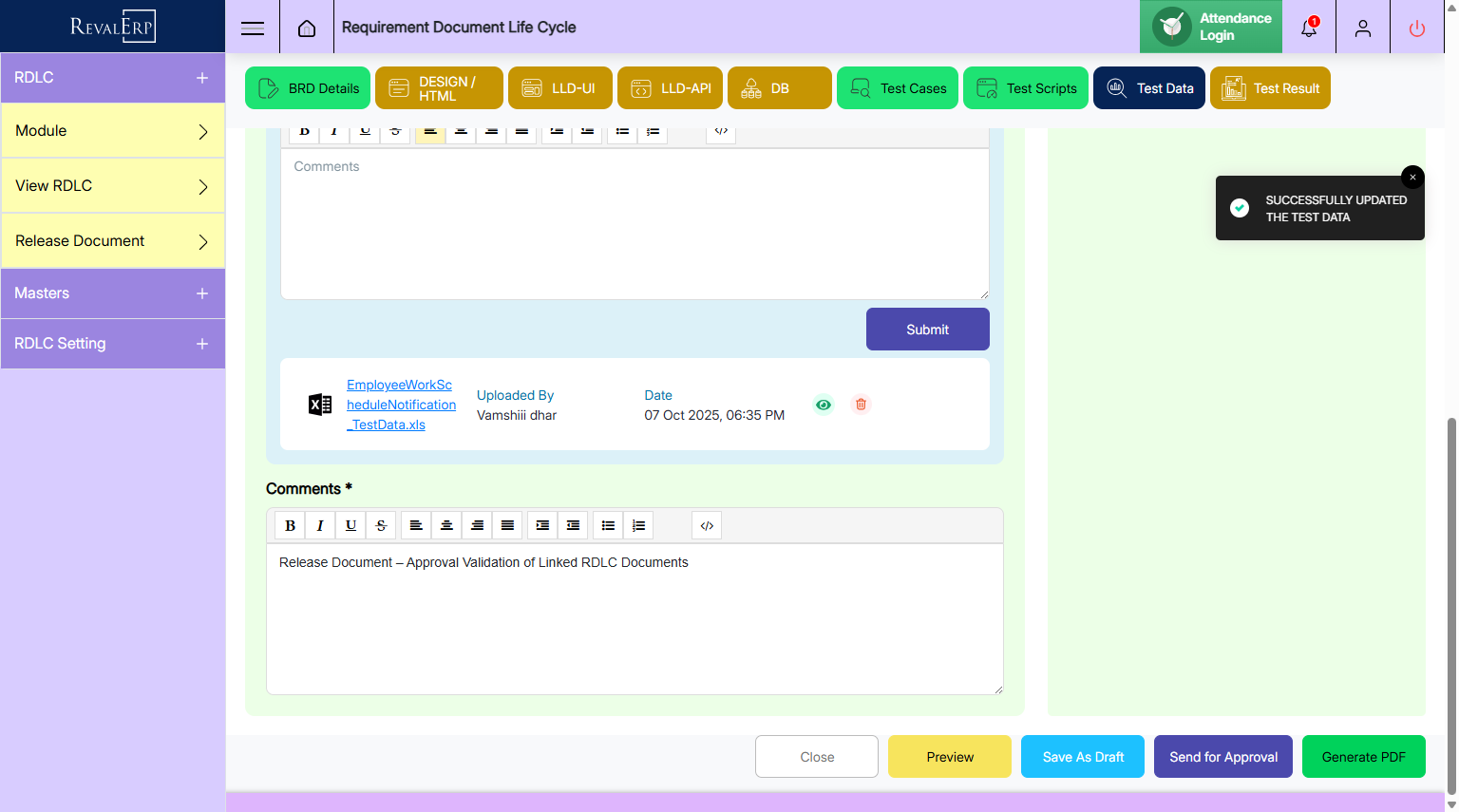Click the hamburger menu icon
Viewport: 1459px width, 812px height.
253,28
